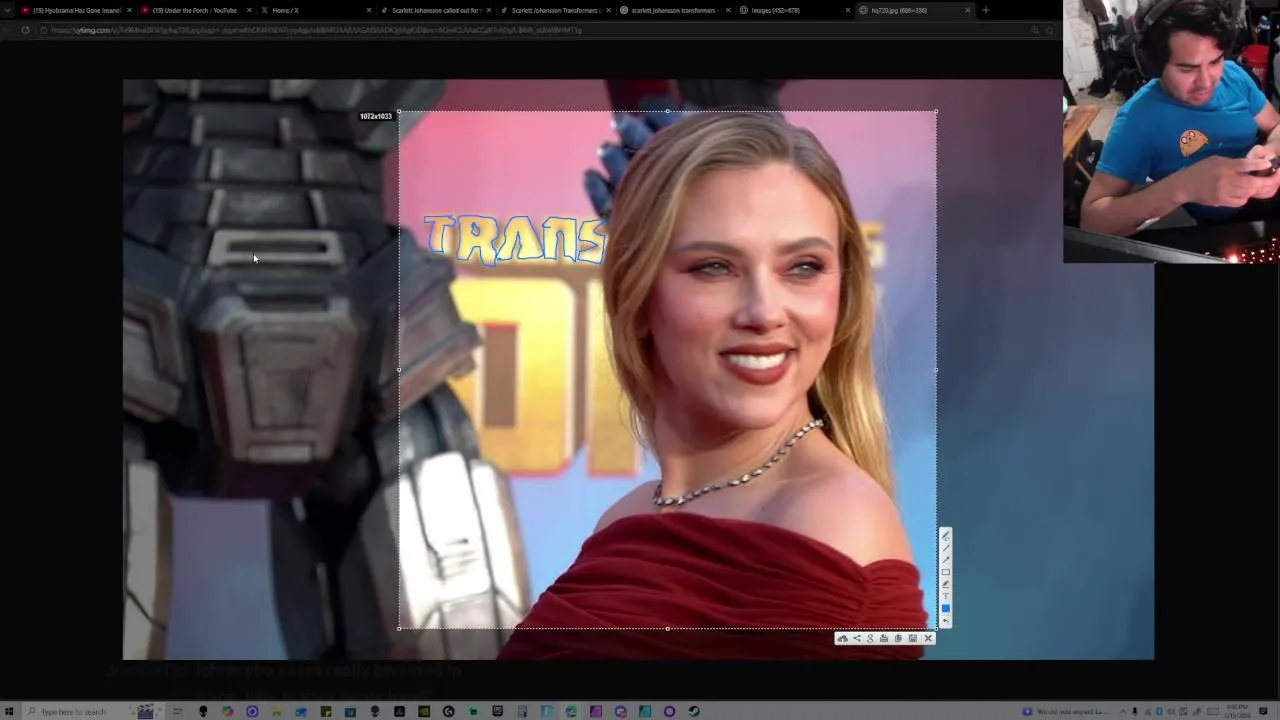Open the blue color picker swatch

coord(945,608)
